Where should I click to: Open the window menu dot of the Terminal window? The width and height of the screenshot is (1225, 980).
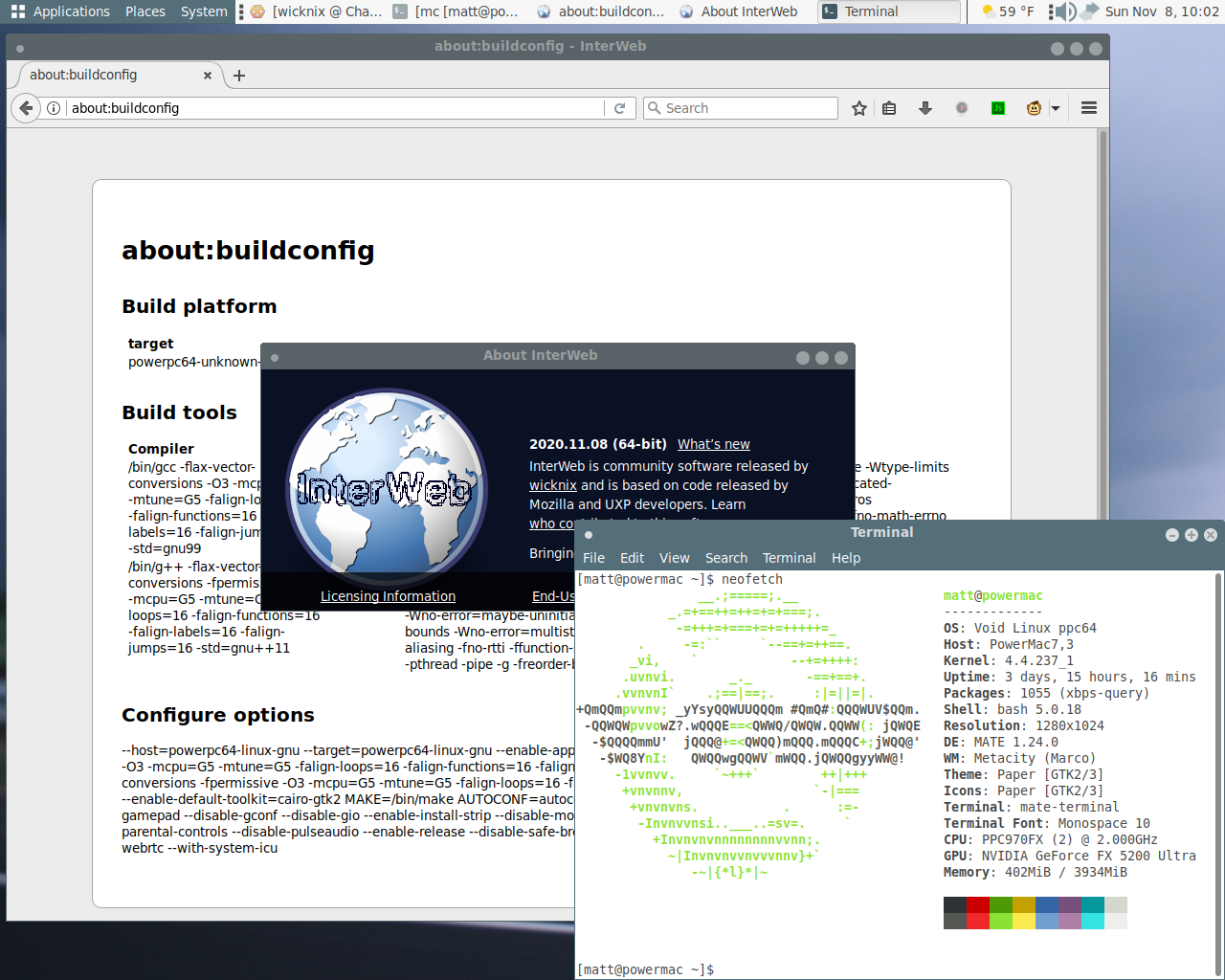[589, 535]
